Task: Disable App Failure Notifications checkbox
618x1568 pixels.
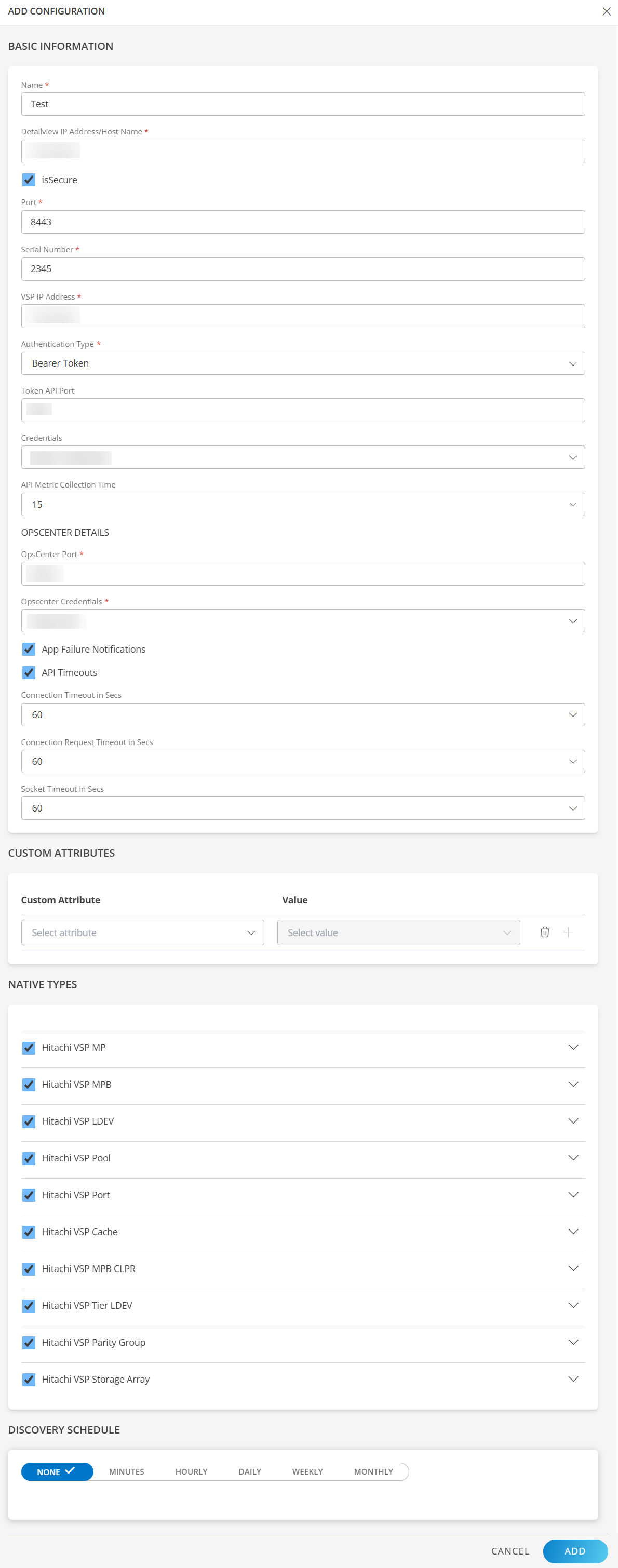Action: tap(29, 649)
